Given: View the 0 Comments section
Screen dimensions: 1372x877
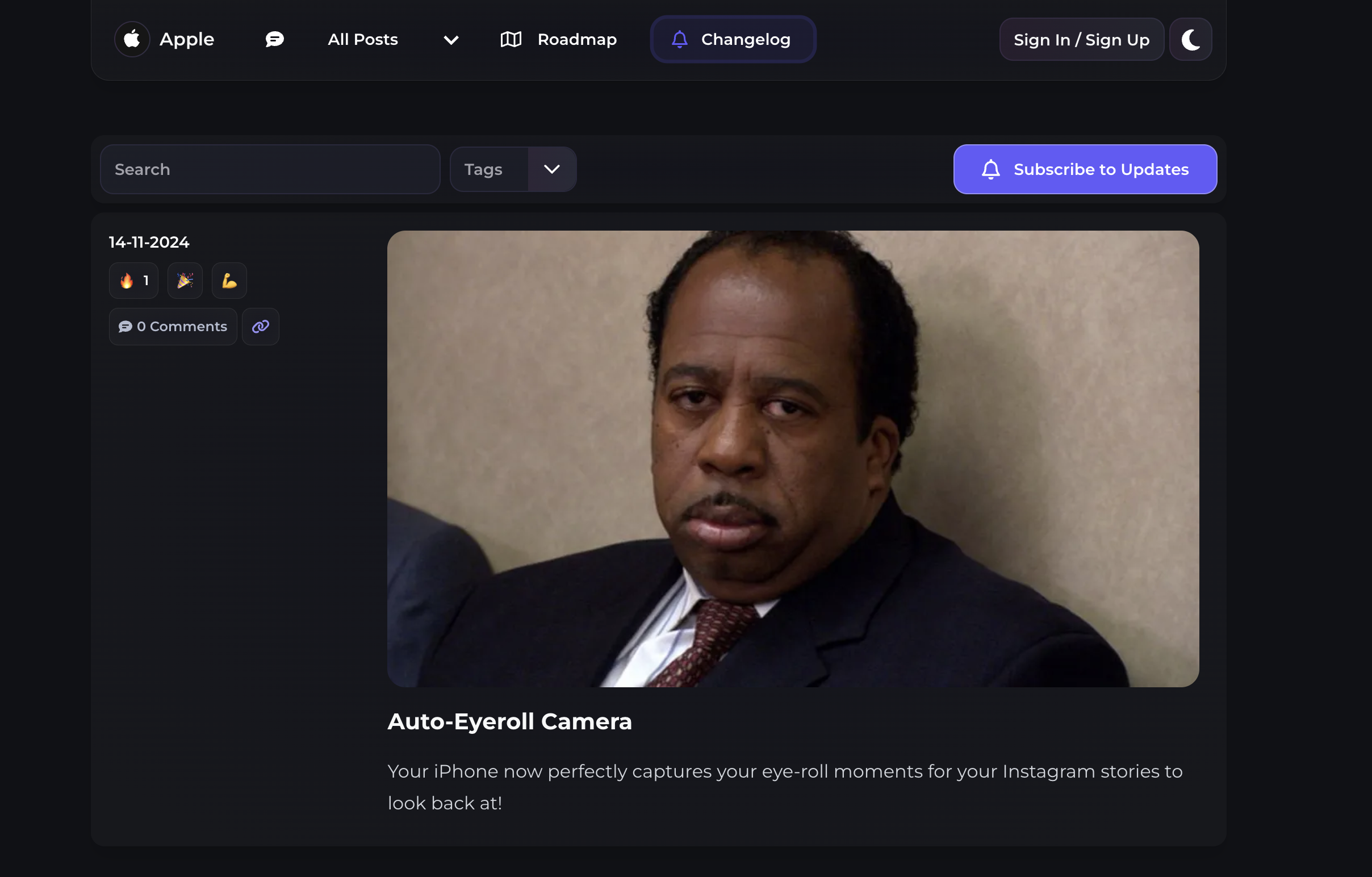Looking at the screenshot, I should (173, 327).
